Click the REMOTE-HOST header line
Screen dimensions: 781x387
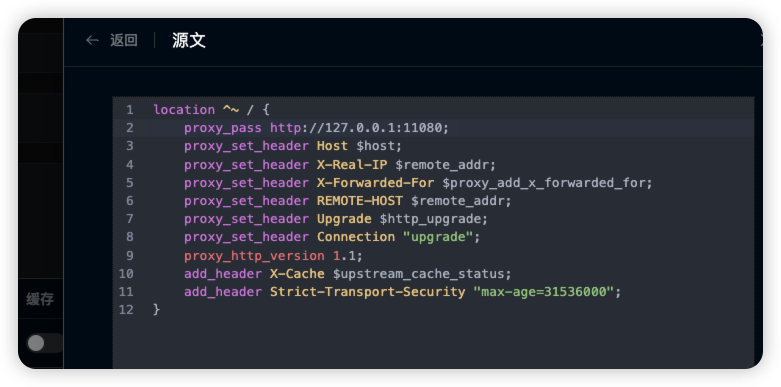coord(348,201)
